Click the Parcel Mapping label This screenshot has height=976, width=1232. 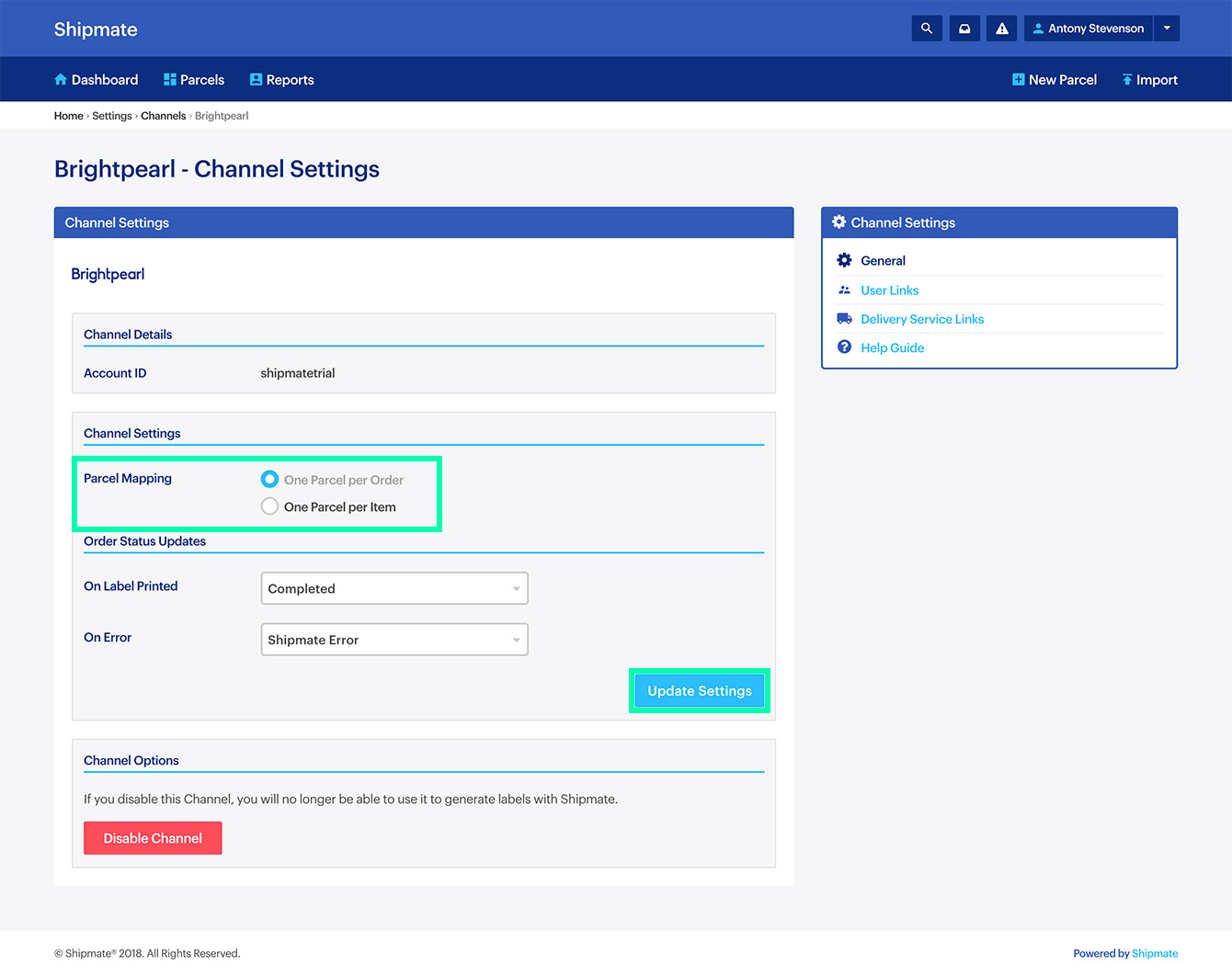(128, 479)
